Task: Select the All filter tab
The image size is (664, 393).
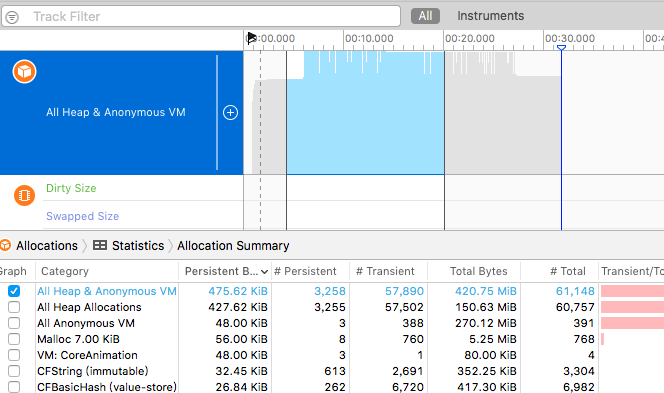Action: click(x=425, y=16)
